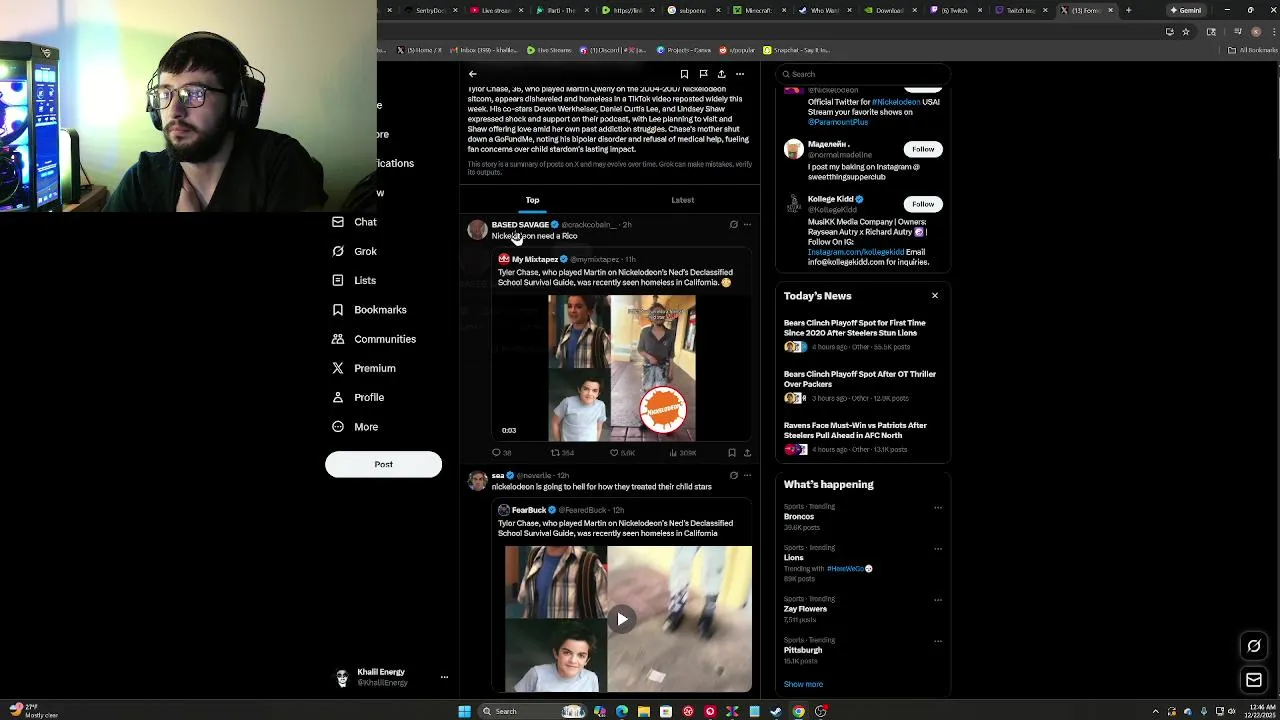
Task: Click the Post button
Action: (x=383, y=464)
